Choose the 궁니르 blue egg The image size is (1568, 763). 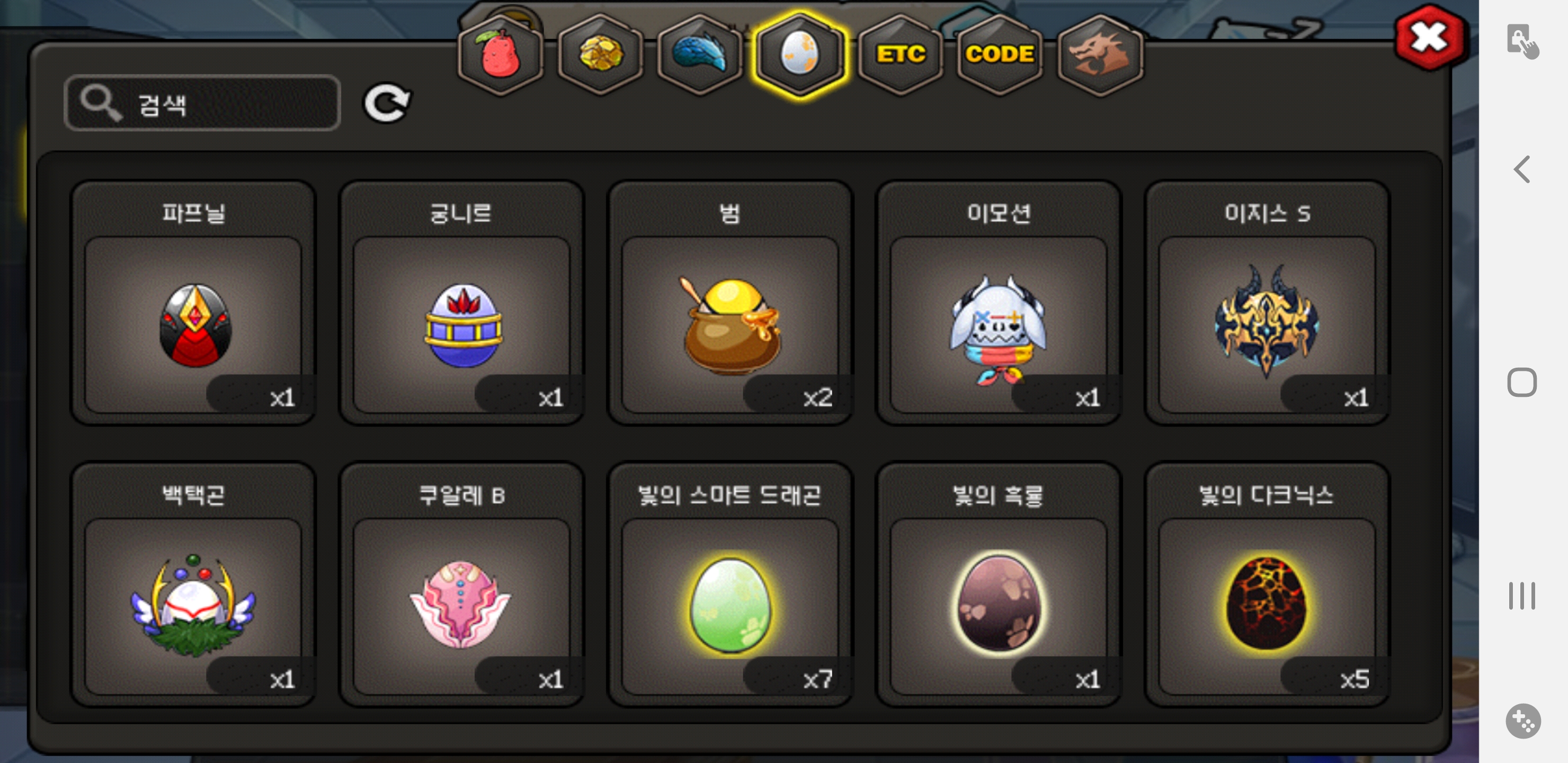[x=462, y=303]
